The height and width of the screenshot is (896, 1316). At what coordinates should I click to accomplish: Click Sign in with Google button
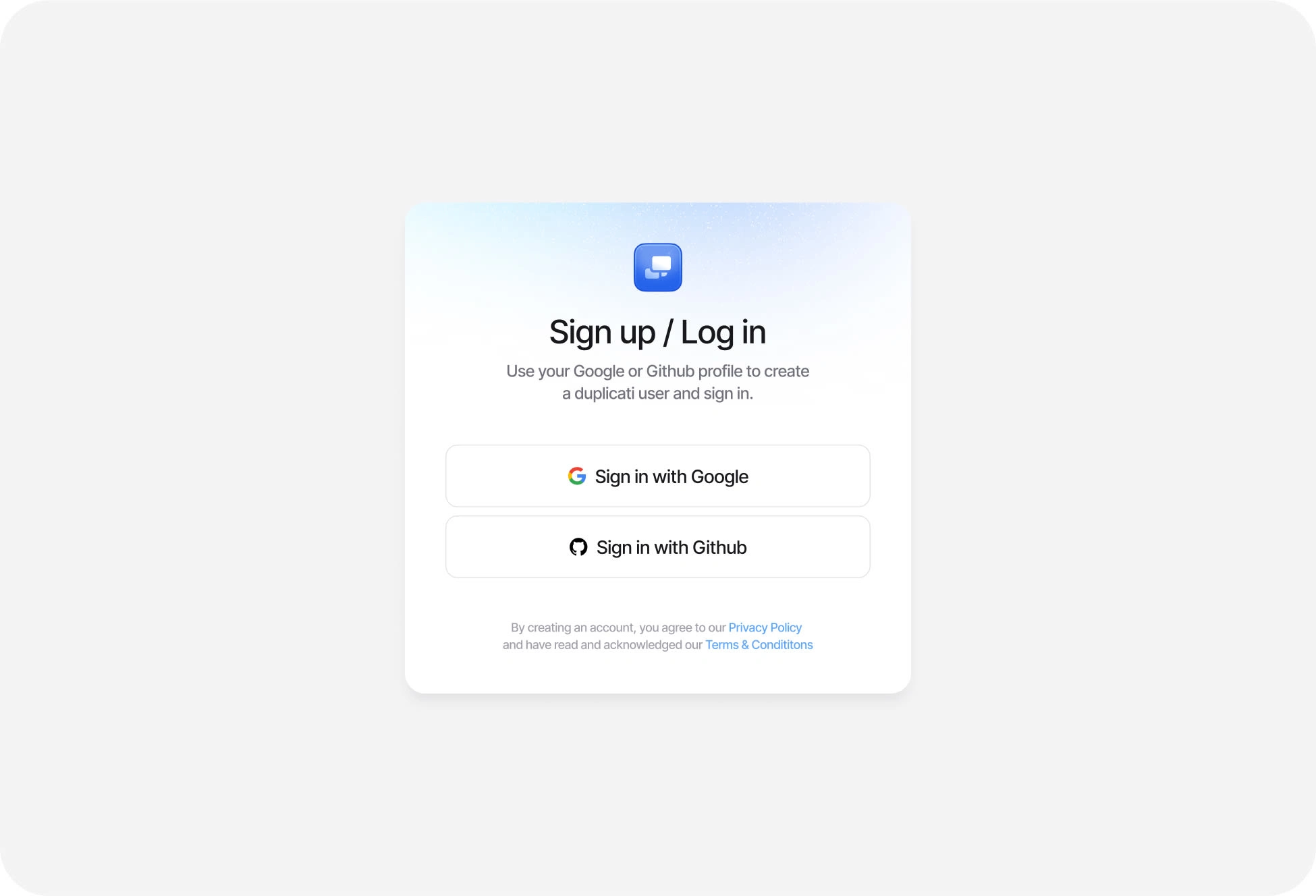[658, 476]
